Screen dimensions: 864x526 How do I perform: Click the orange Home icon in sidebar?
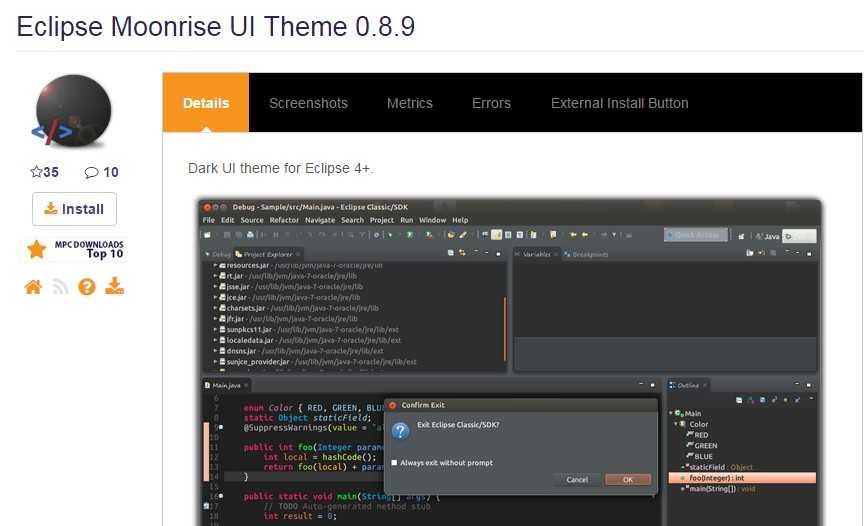click(33, 287)
